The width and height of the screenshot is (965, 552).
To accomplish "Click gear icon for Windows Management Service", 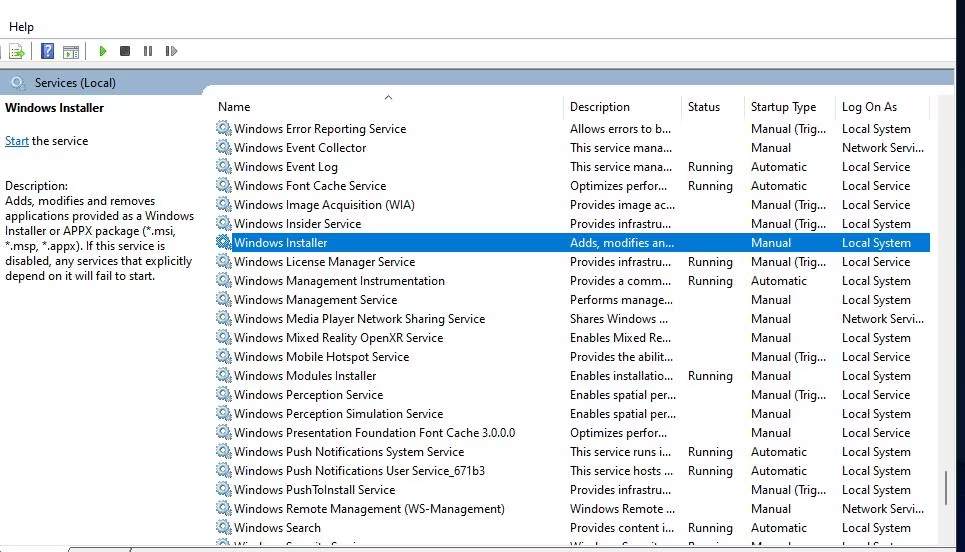I will tap(223, 300).
